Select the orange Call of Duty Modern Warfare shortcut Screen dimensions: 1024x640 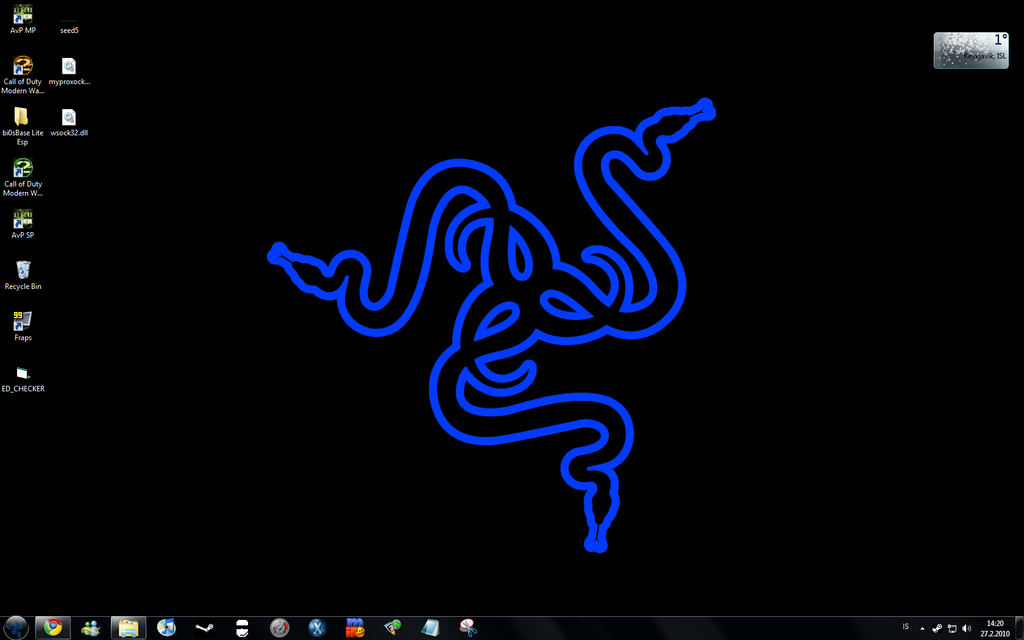pyautogui.click(x=23, y=75)
